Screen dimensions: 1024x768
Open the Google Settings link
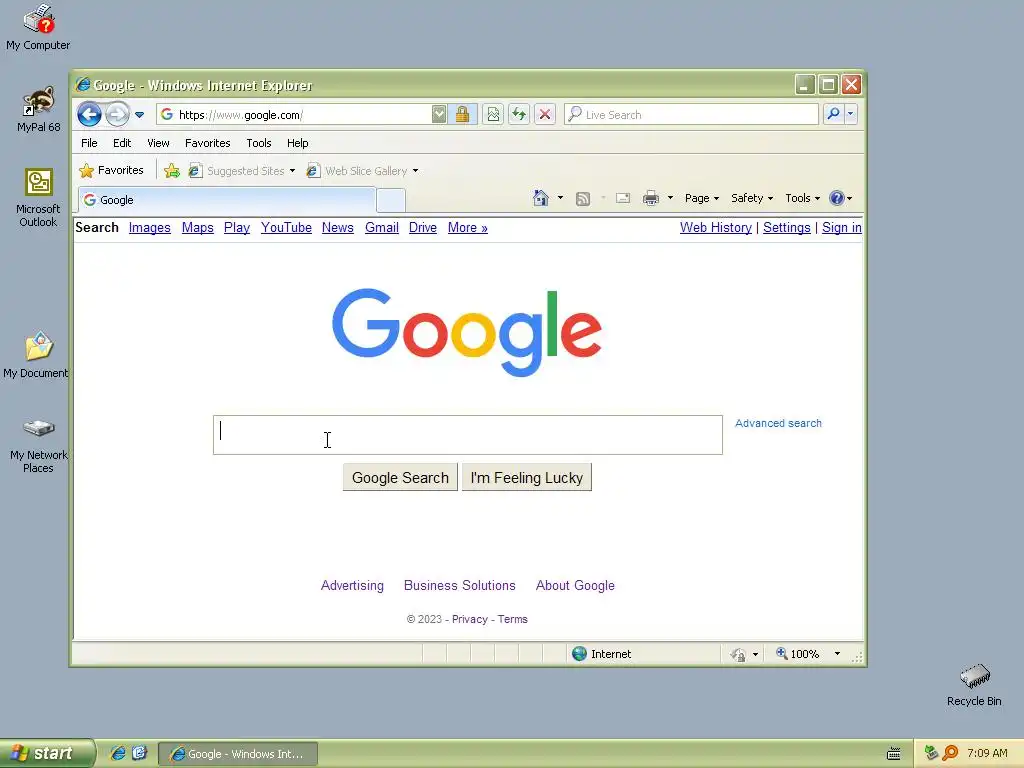786,228
